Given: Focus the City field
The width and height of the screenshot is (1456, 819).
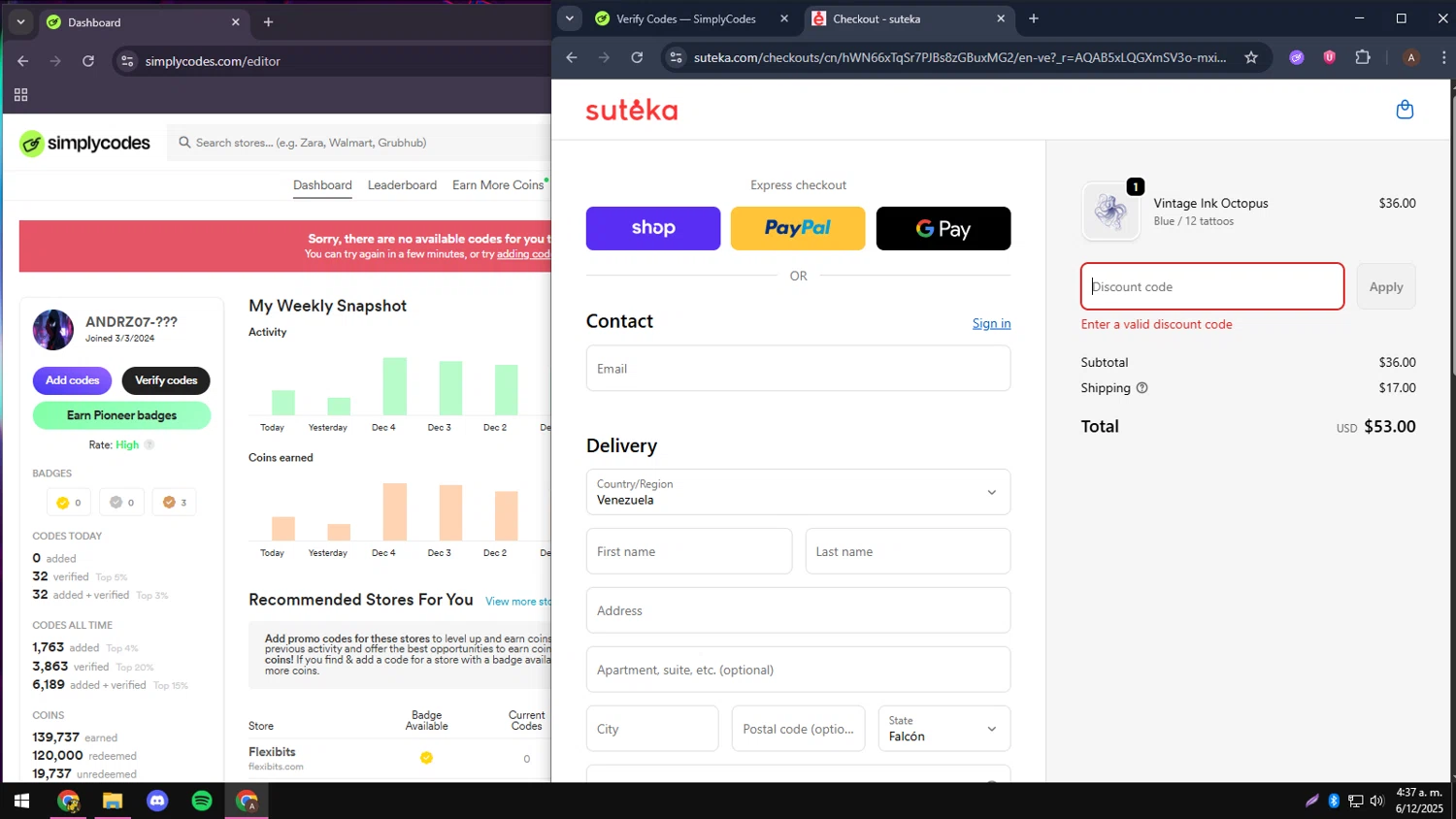Looking at the screenshot, I should point(652,729).
